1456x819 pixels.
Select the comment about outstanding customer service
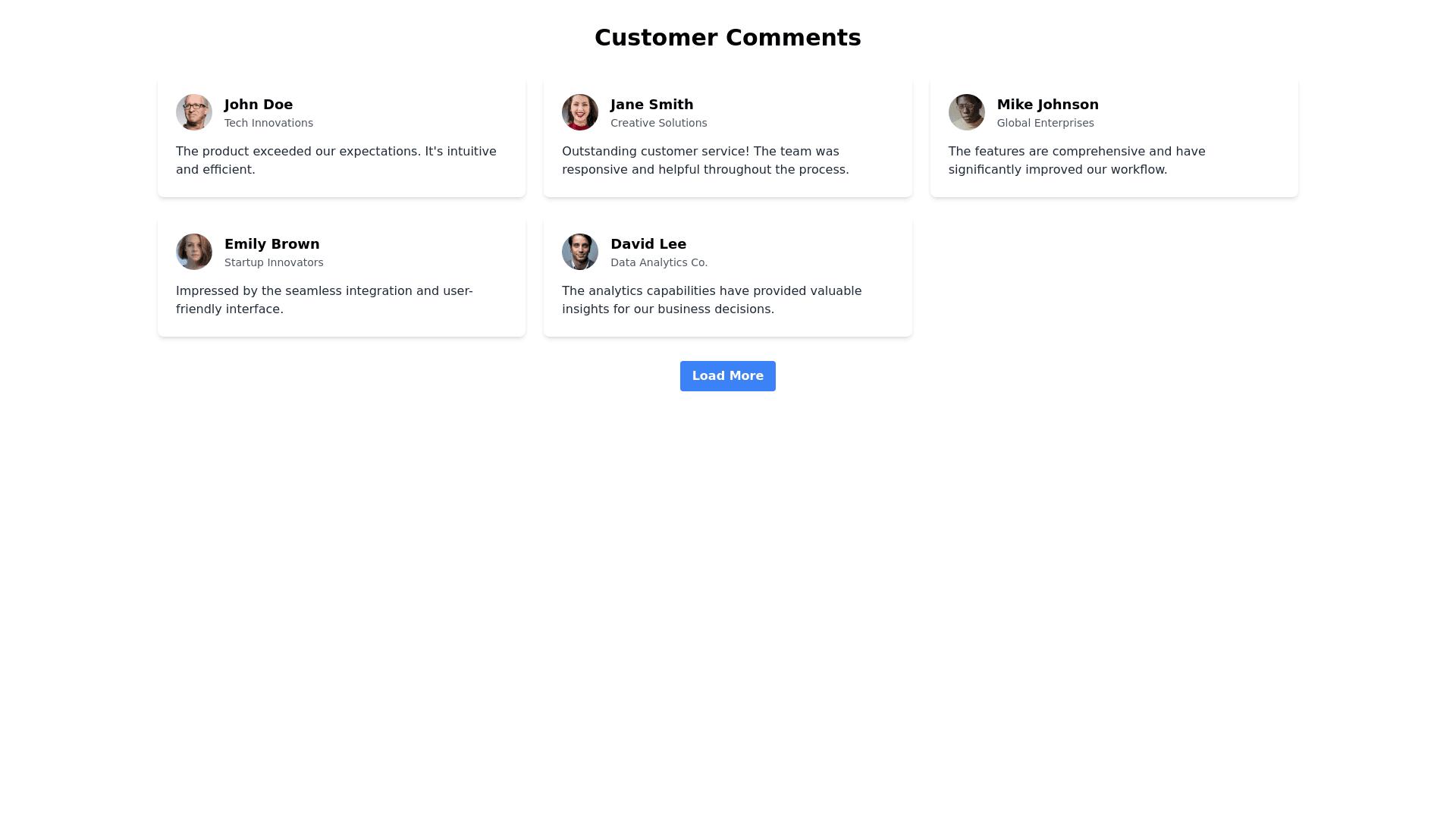point(705,161)
